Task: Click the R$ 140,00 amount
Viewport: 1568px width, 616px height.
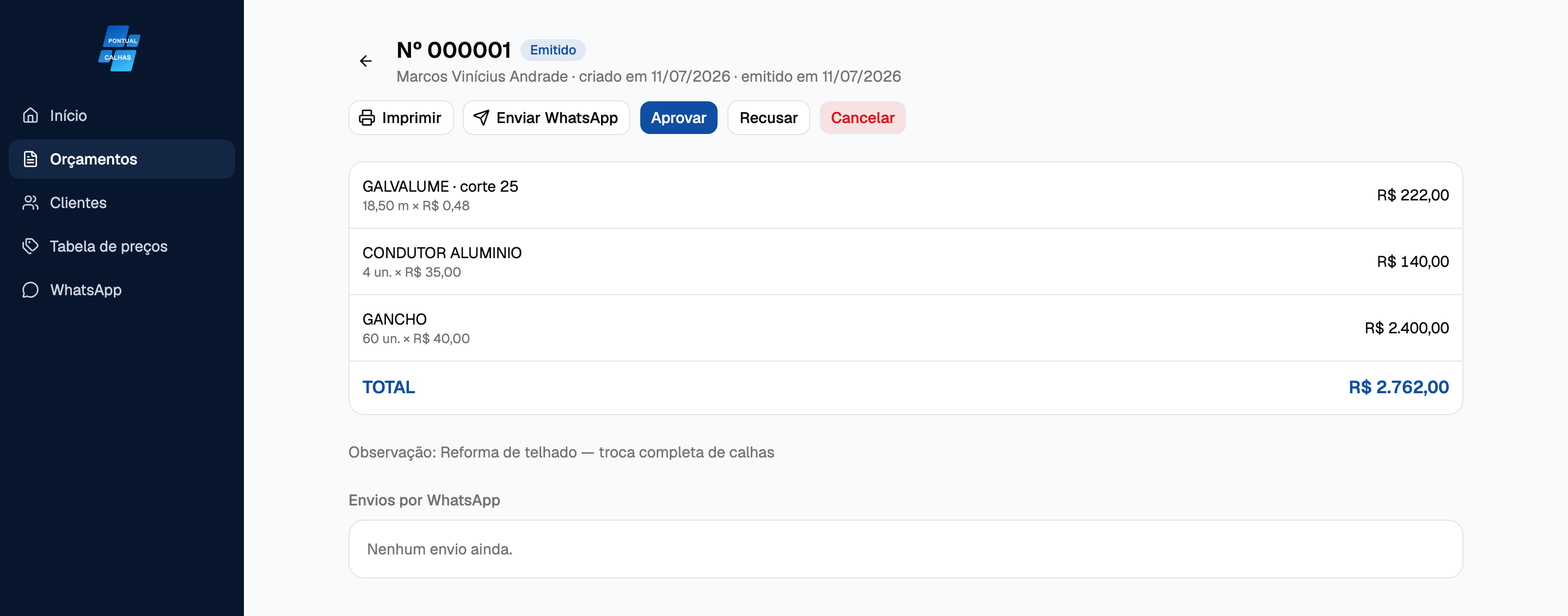Action: (x=1412, y=262)
